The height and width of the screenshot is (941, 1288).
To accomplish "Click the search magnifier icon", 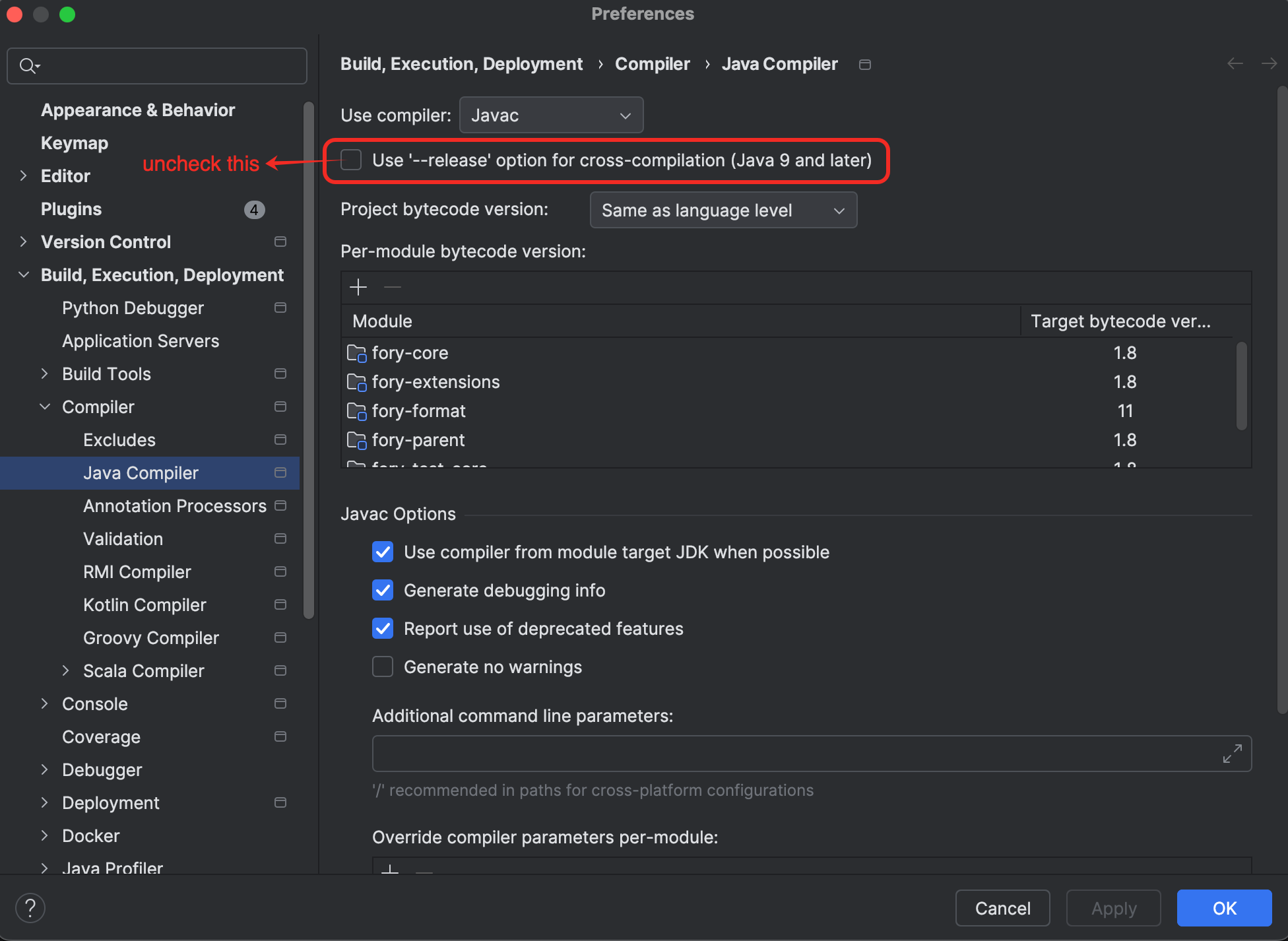I will point(28,65).
